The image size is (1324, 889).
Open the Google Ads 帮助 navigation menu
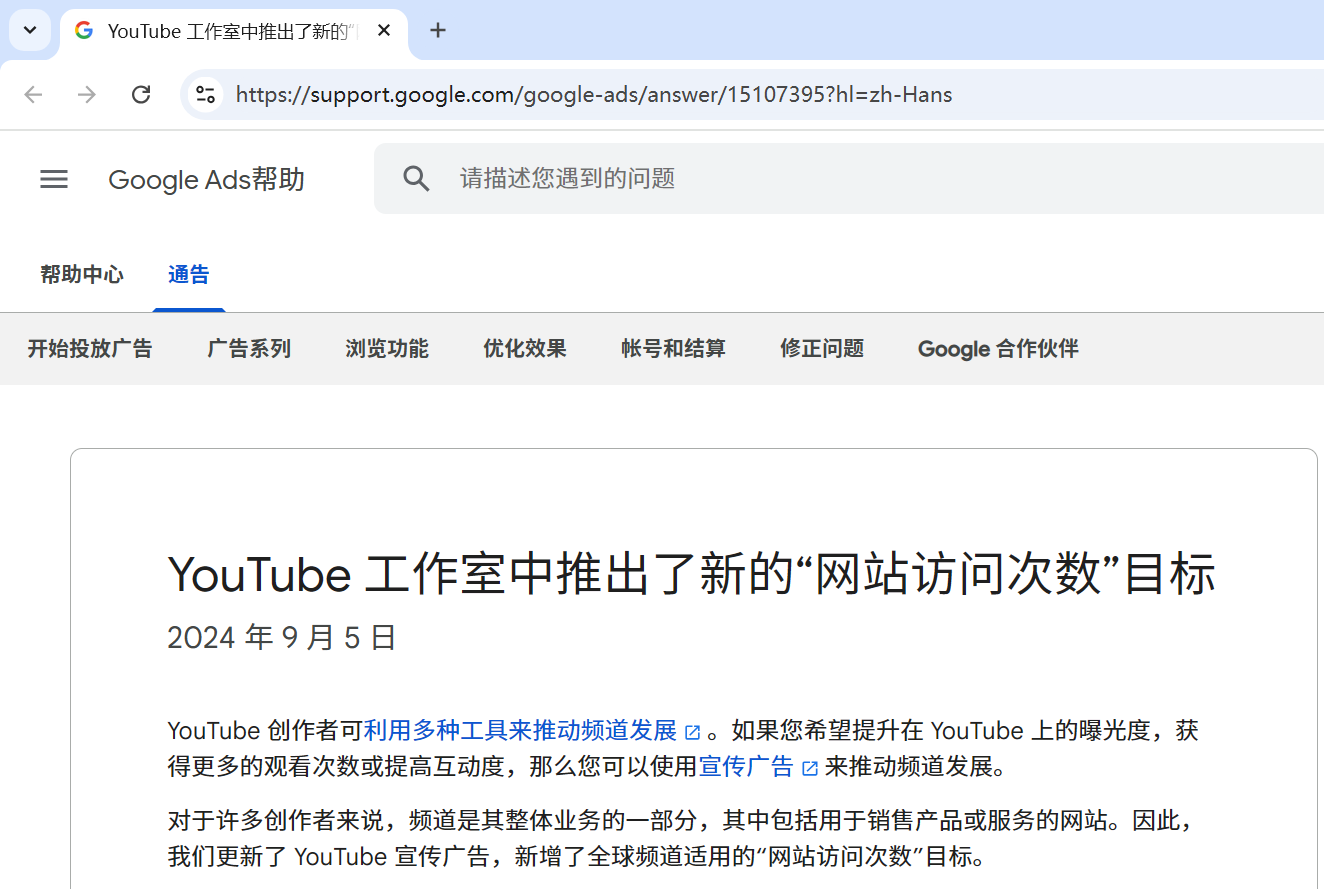coord(53,179)
